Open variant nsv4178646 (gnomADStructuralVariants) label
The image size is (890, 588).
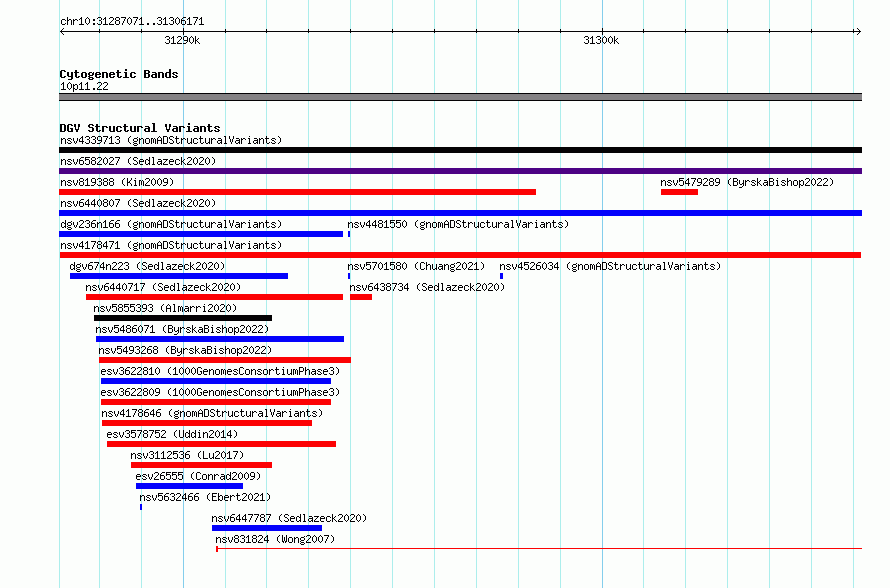pyautogui.click(x=212, y=413)
